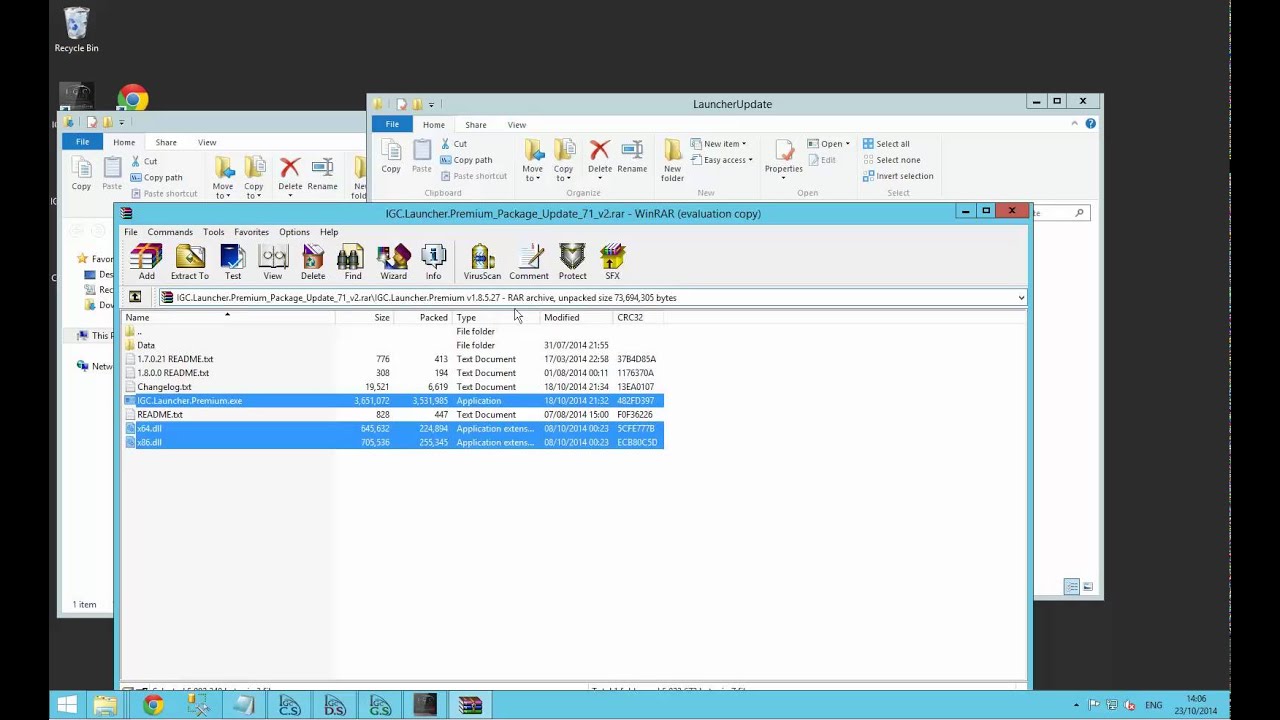Expand Easy access dropdown

pos(722,160)
